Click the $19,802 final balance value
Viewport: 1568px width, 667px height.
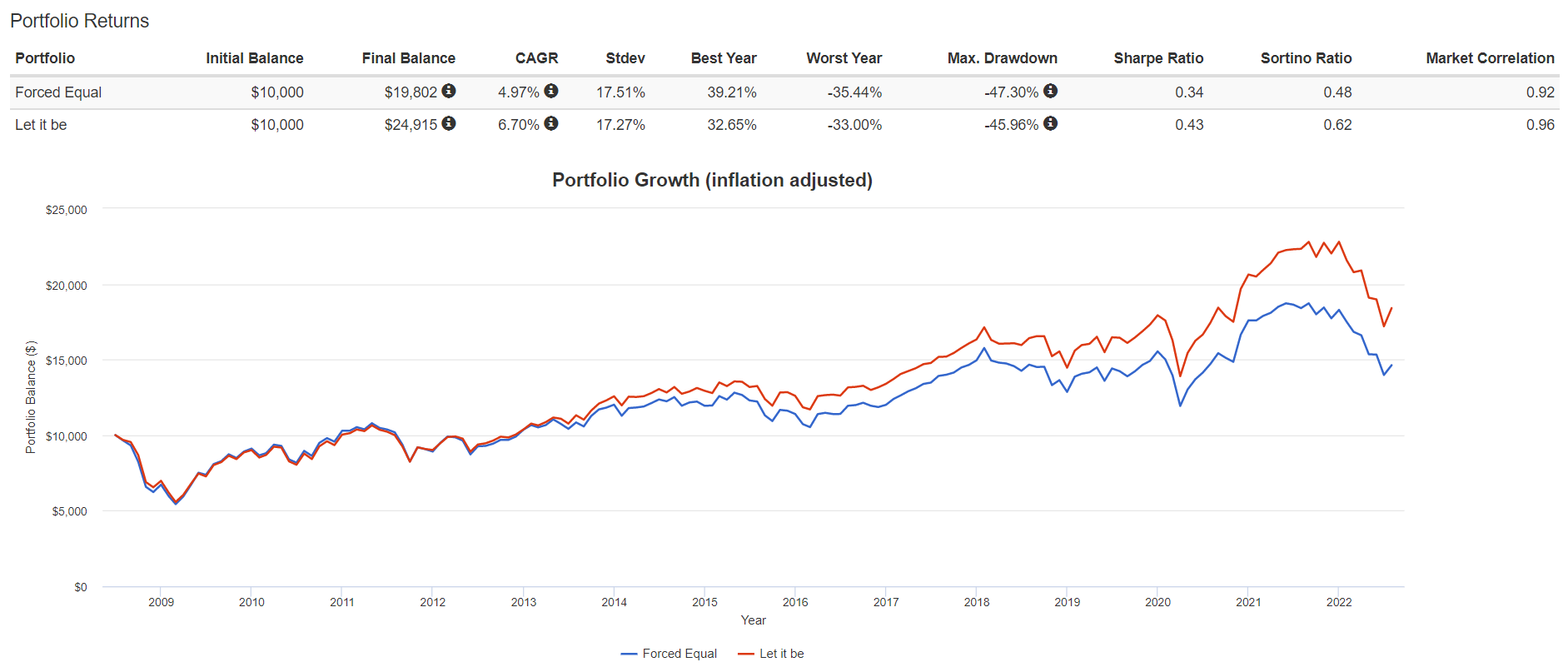(x=411, y=92)
